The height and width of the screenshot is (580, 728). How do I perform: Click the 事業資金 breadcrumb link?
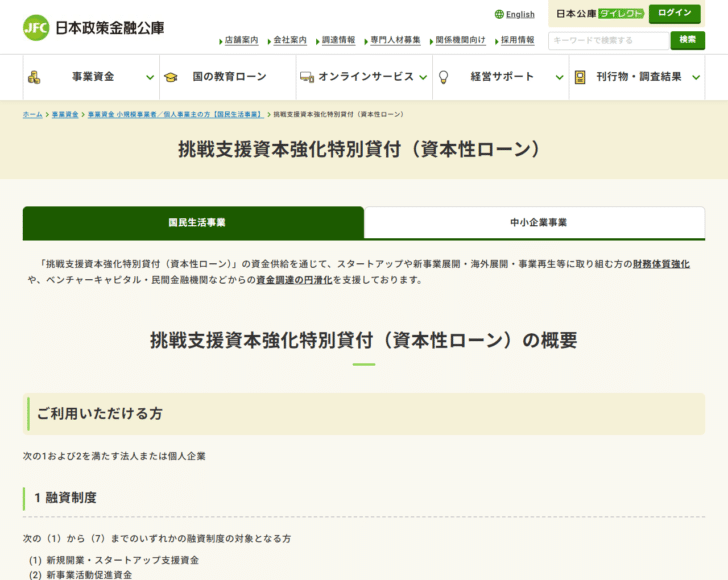tap(65, 114)
